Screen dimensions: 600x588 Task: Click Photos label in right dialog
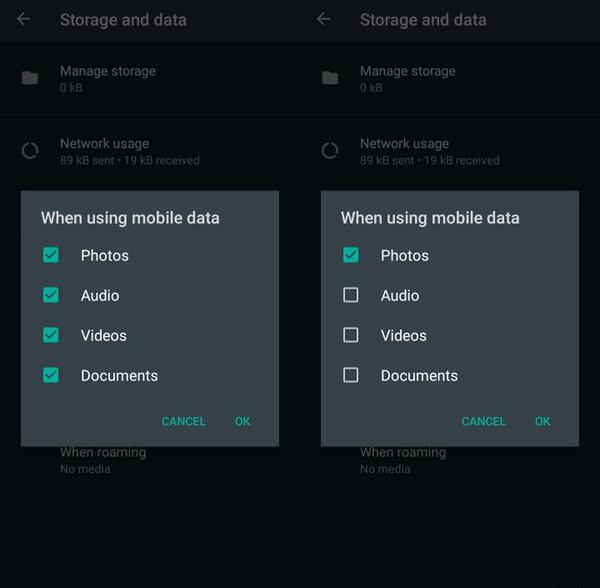click(x=404, y=256)
